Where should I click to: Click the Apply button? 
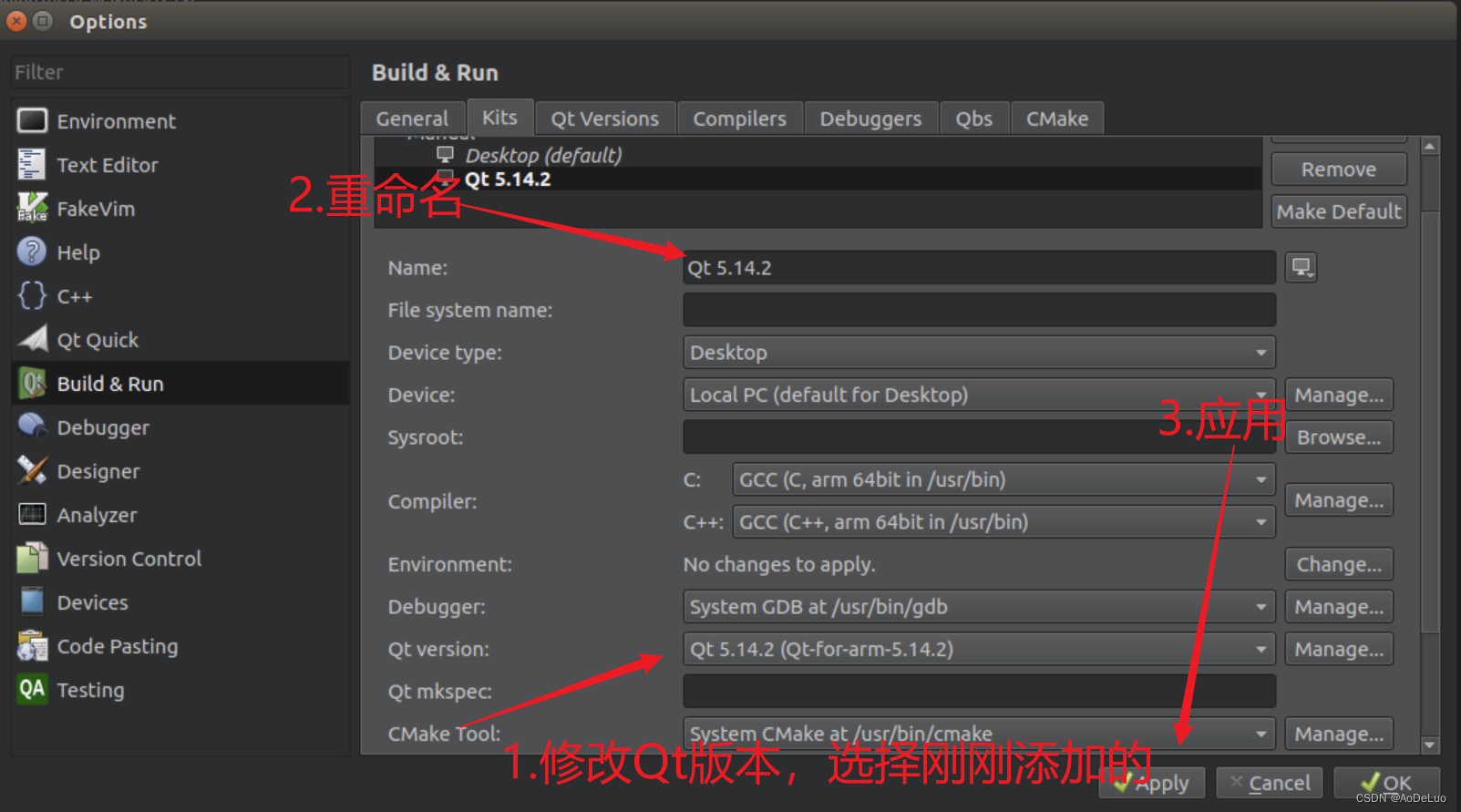coord(1152,783)
